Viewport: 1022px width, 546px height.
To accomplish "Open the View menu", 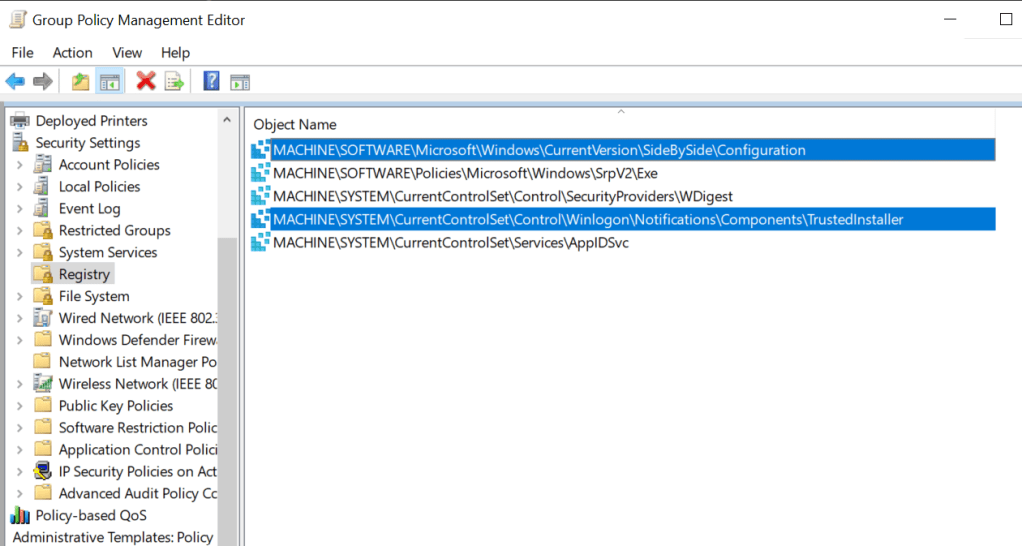I will (127, 52).
